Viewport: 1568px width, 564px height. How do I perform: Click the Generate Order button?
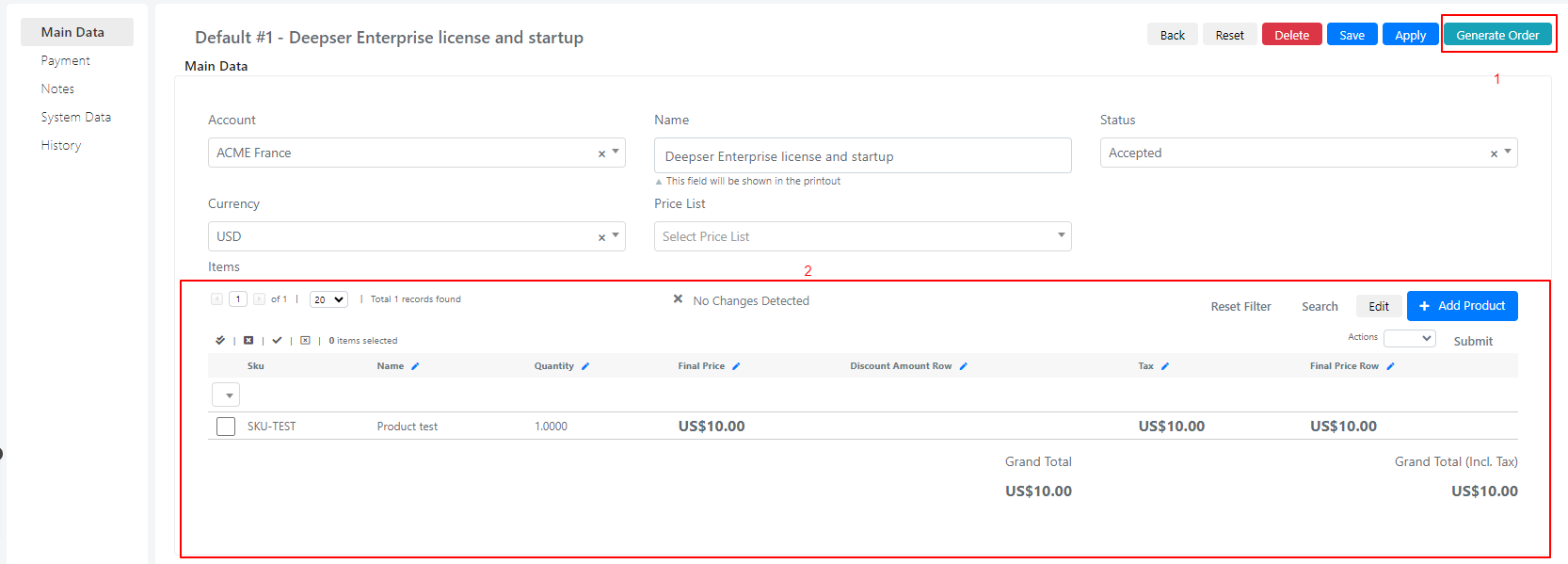1497,35
